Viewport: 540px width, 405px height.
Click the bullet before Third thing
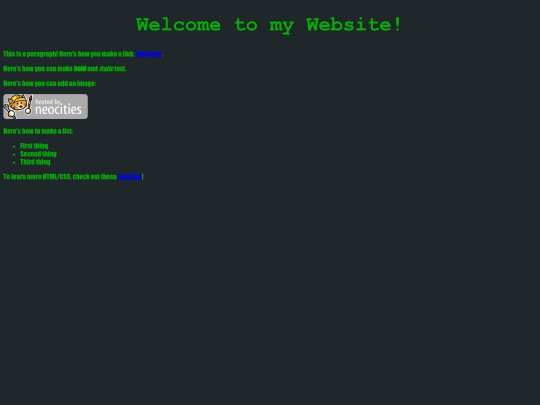click(x=14, y=162)
